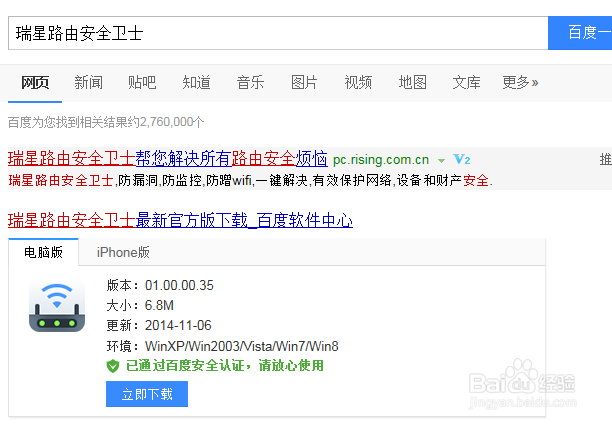Viewport: 612px width, 424px height.
Task: Switch to the 图片 tab
Action: click(304, 82)
